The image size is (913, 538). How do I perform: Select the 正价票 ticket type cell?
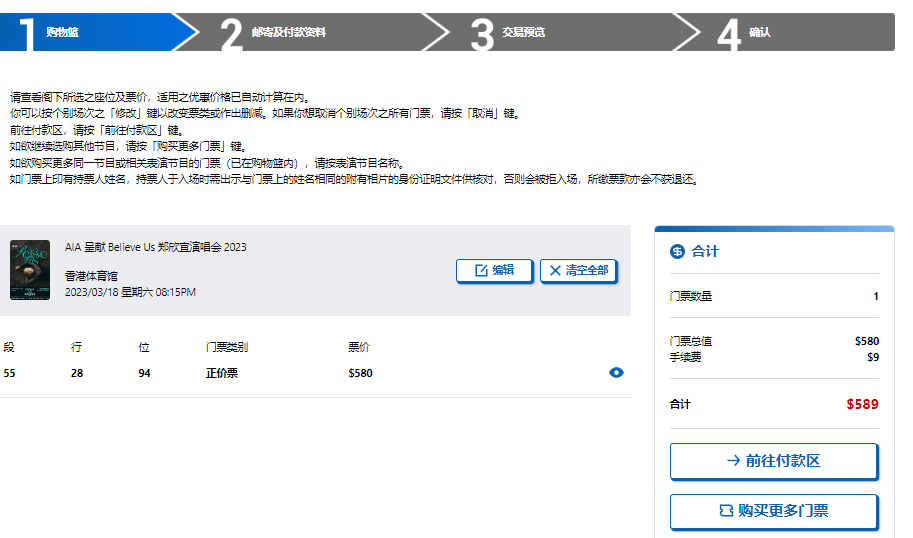[221, 373]
